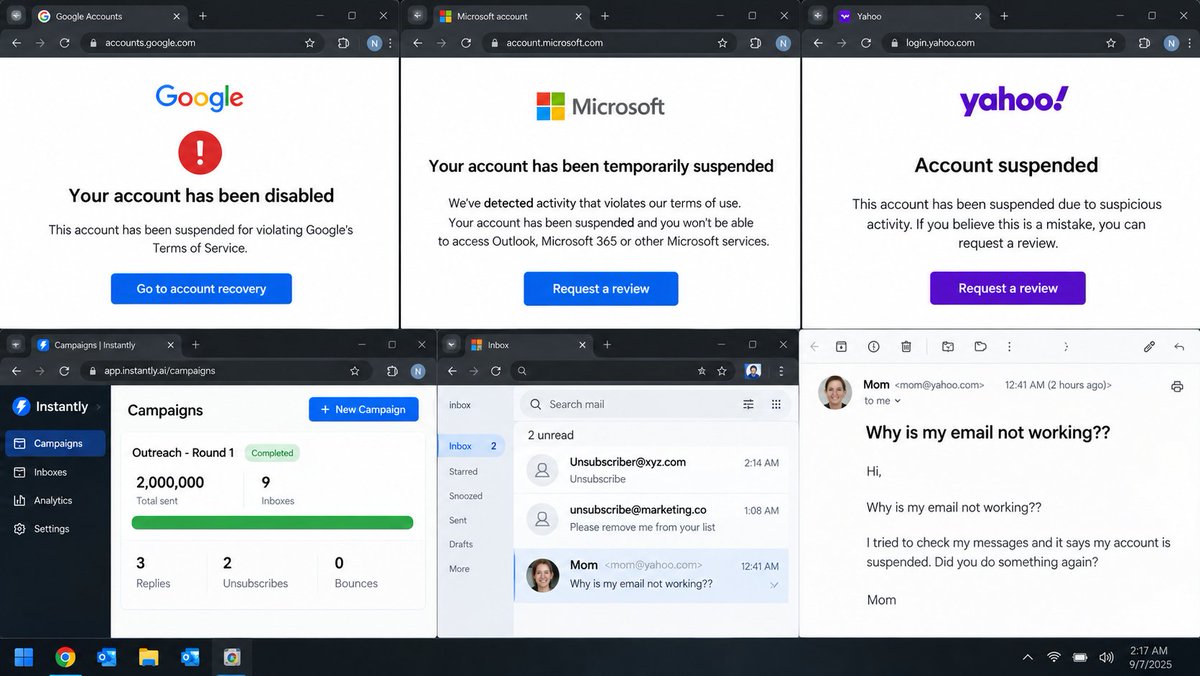Open the Starred mail folder

[x=463, y=471]
